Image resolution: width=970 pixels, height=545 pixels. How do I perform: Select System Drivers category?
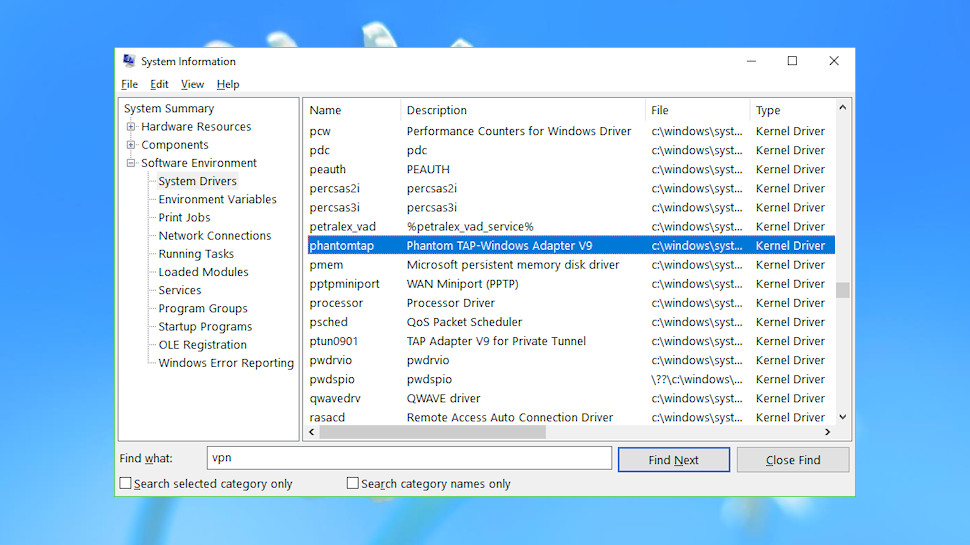pyautogui.click(x=197, y=181)
